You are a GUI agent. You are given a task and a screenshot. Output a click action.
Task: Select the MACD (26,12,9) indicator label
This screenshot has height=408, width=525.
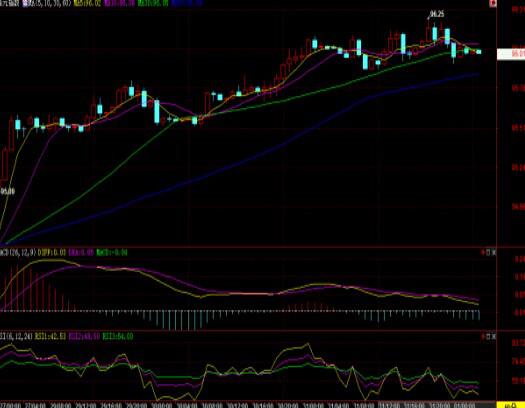coord(18,253)
